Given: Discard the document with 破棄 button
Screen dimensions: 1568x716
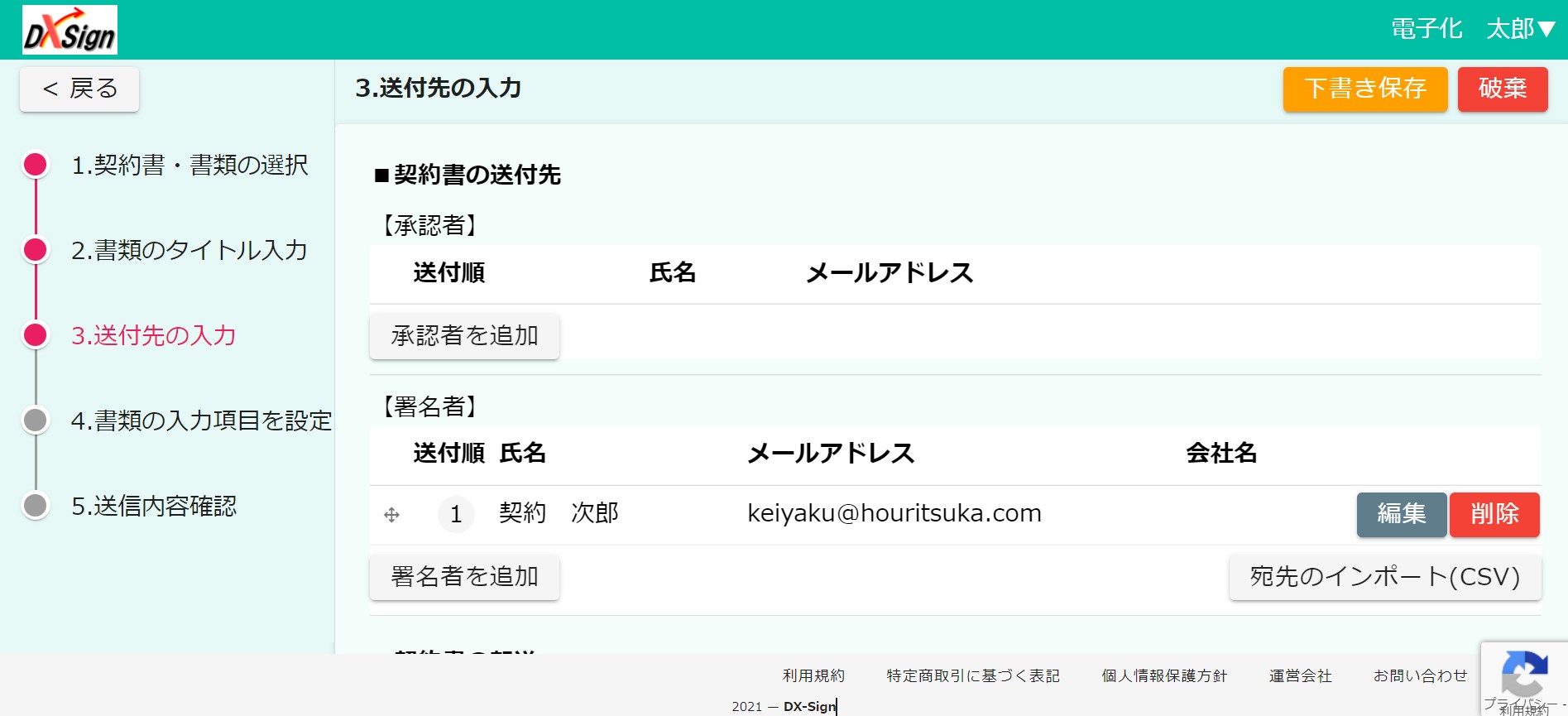Looking at the screenshot, I should pos(1502,89).
